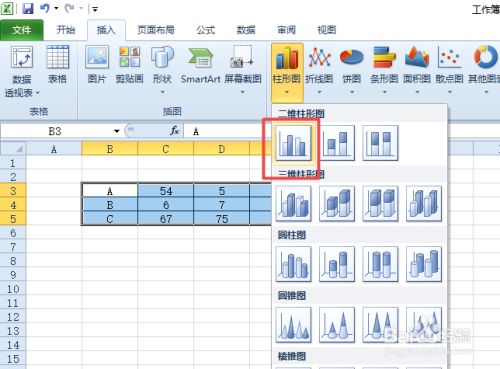Select row 6 header
Screen dimensions: 500x369
click(x=13, y=233)
